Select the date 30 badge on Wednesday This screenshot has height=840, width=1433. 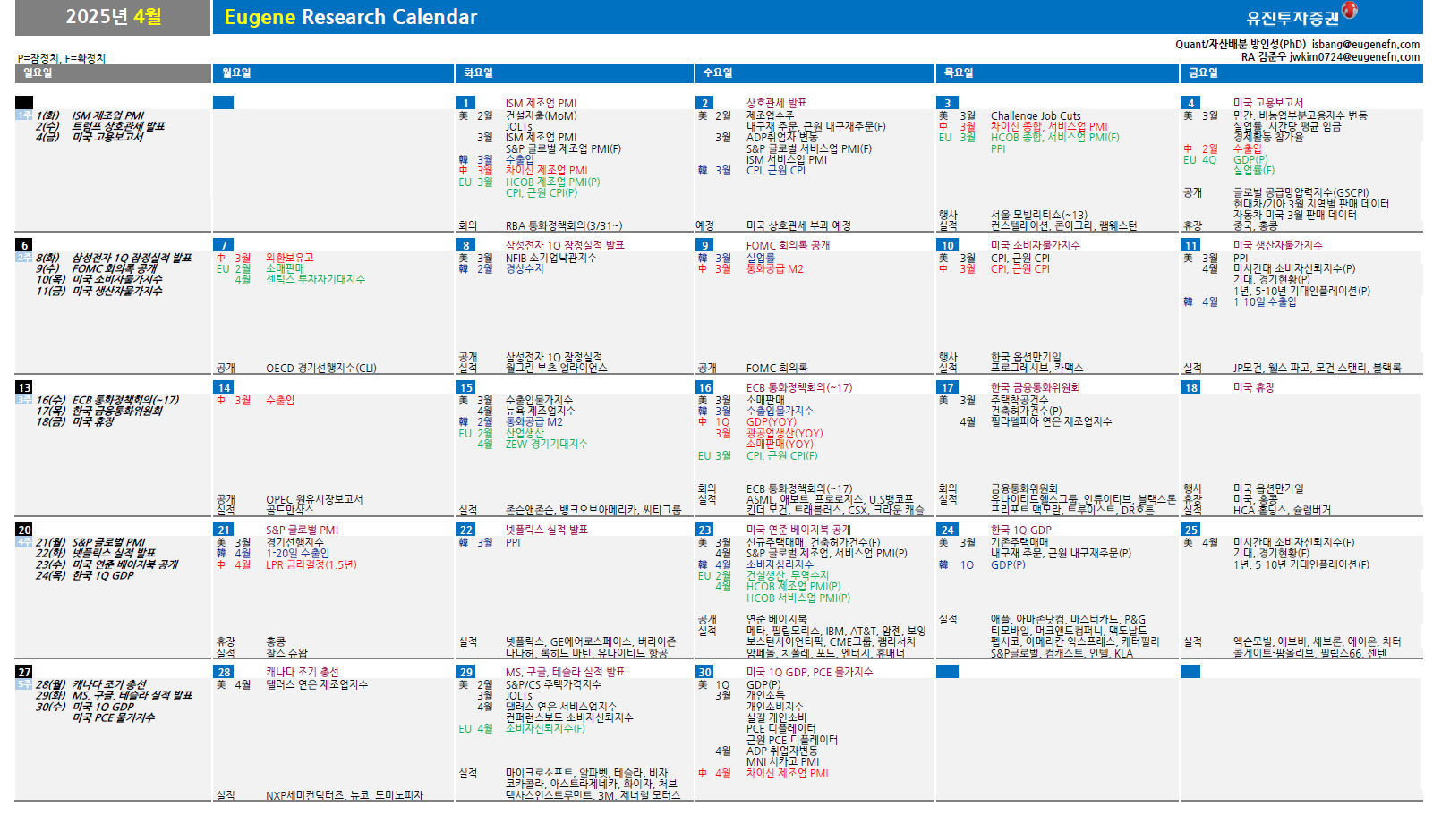tap(705, 672)
